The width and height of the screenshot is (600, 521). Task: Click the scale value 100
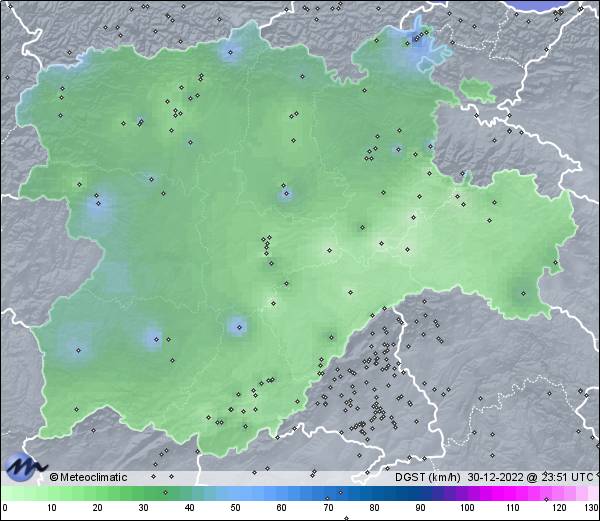[x=467, y=508]
